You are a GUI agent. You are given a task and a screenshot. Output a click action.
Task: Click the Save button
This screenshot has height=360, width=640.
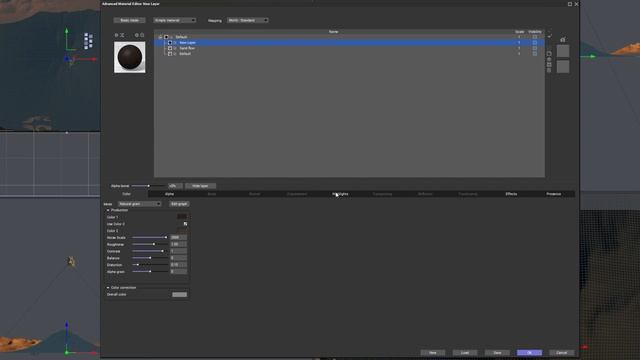point(497,353)
